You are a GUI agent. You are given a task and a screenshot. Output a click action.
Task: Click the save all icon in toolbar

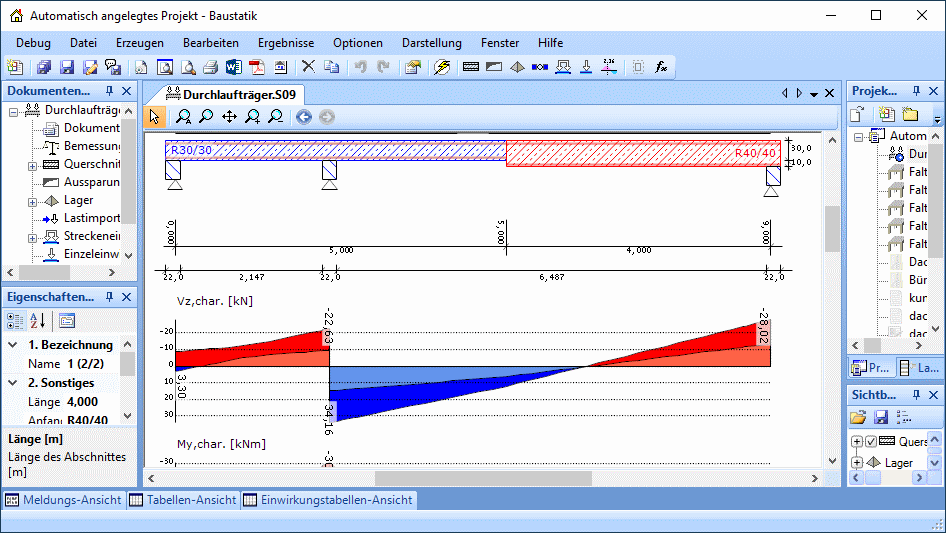pos(44,67)
